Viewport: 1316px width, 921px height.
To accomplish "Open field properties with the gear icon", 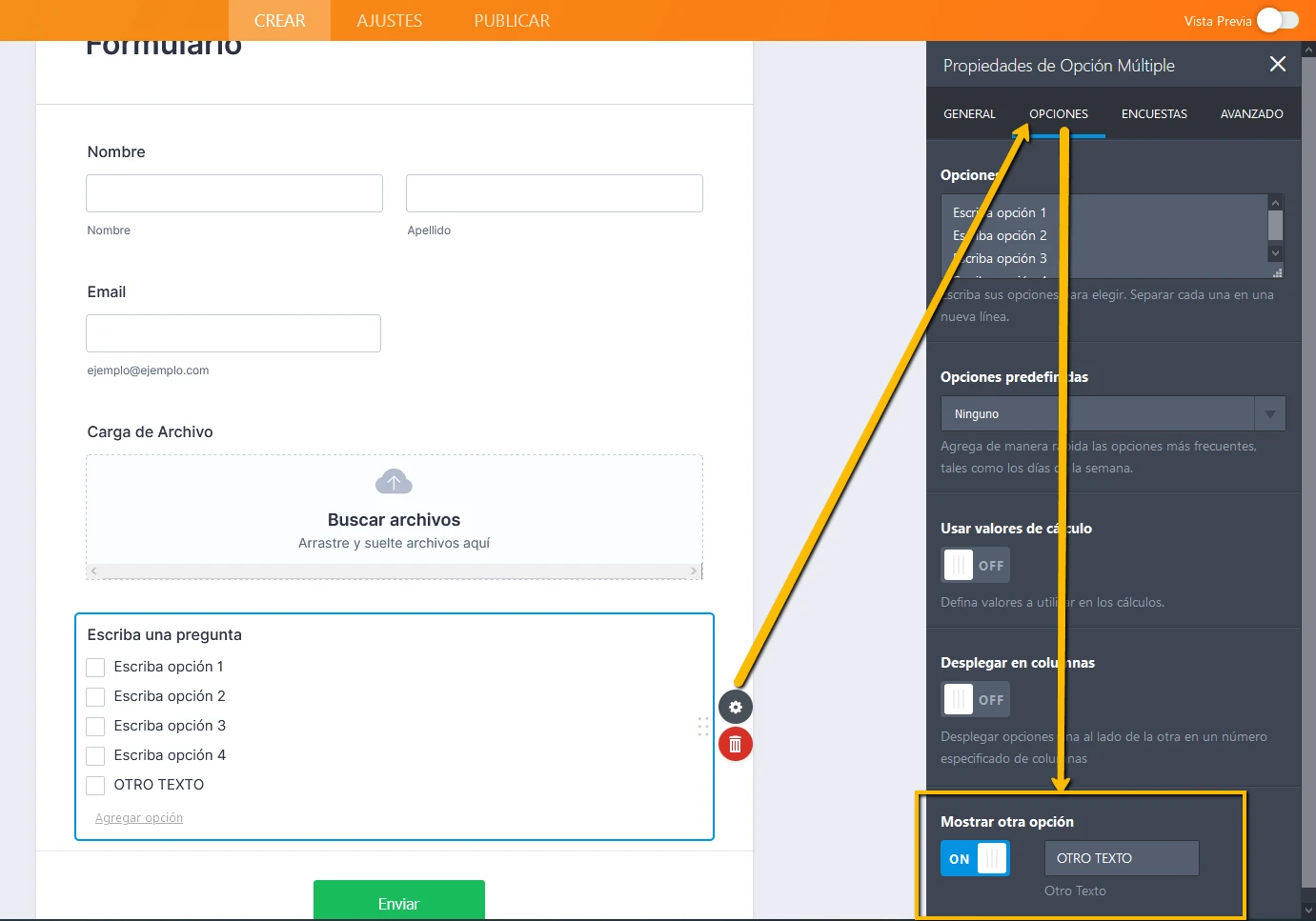I will [735, 707].
